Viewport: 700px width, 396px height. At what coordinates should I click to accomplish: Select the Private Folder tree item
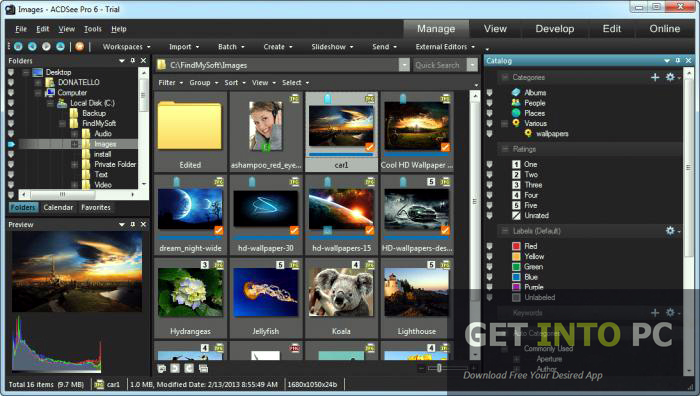point(115,164)
